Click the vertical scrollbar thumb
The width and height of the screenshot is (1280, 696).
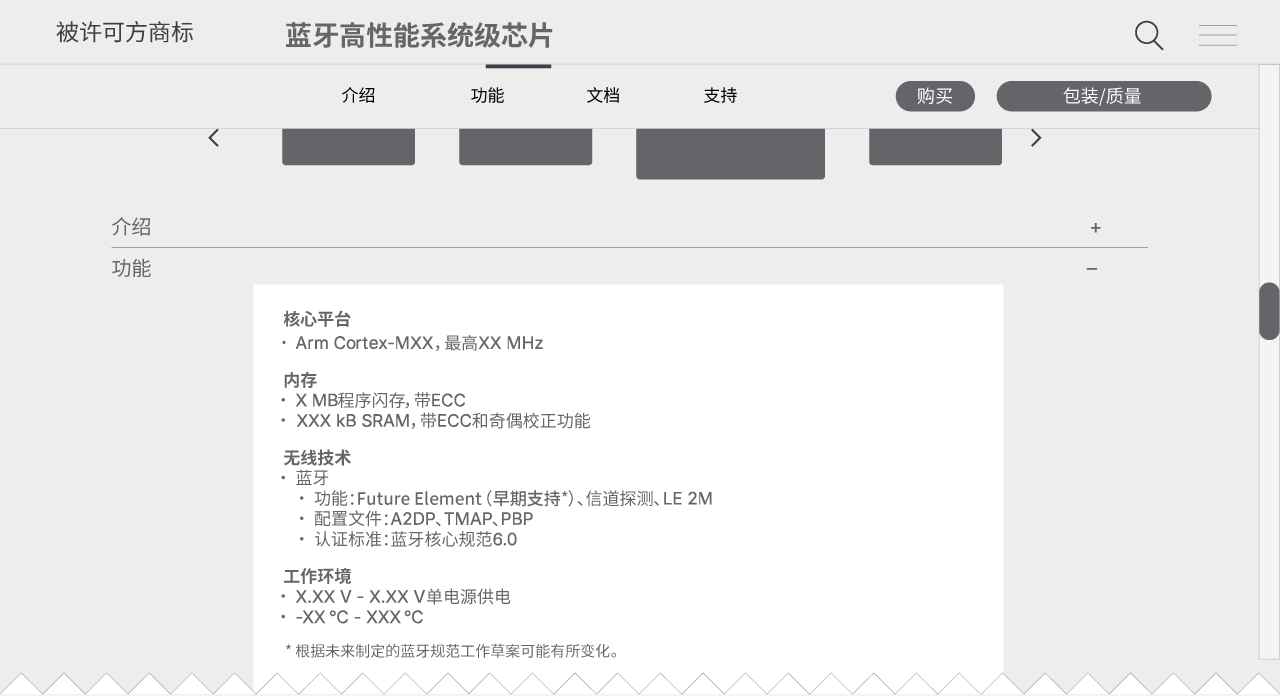pyautogui.click(x=1269, y=311)
